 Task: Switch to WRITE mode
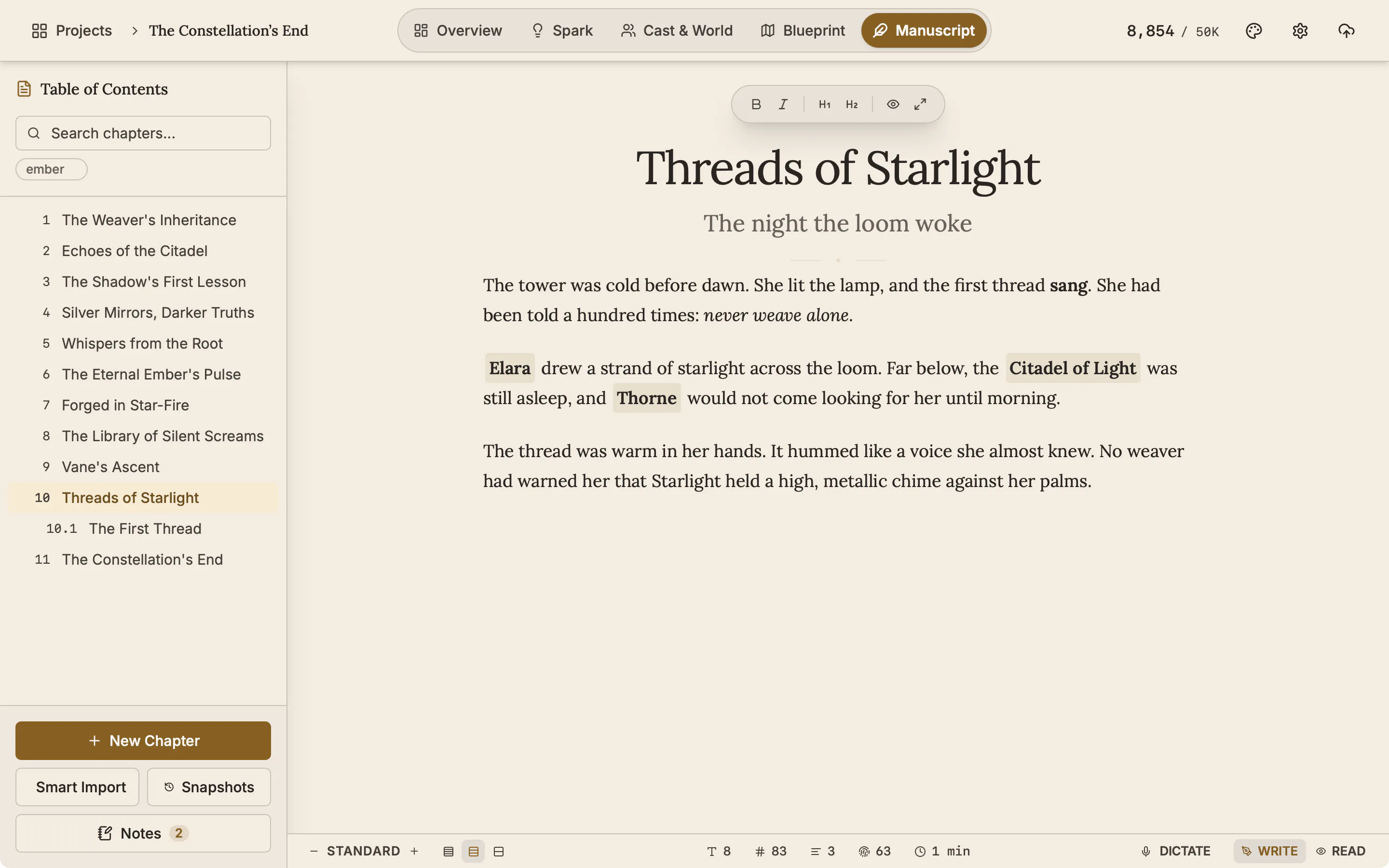pyautogui.click(x=1269, y=851)
